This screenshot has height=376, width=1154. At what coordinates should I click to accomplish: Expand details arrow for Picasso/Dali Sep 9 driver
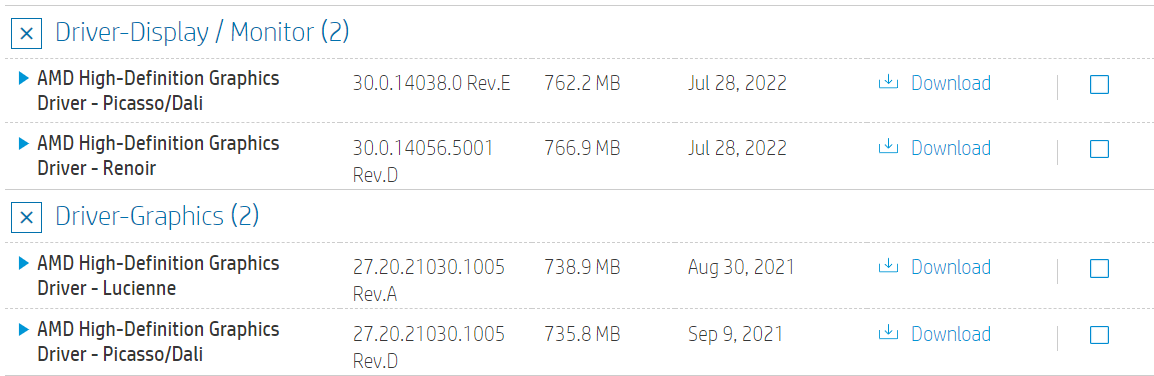pyautogui.click(x=24, y=327)
